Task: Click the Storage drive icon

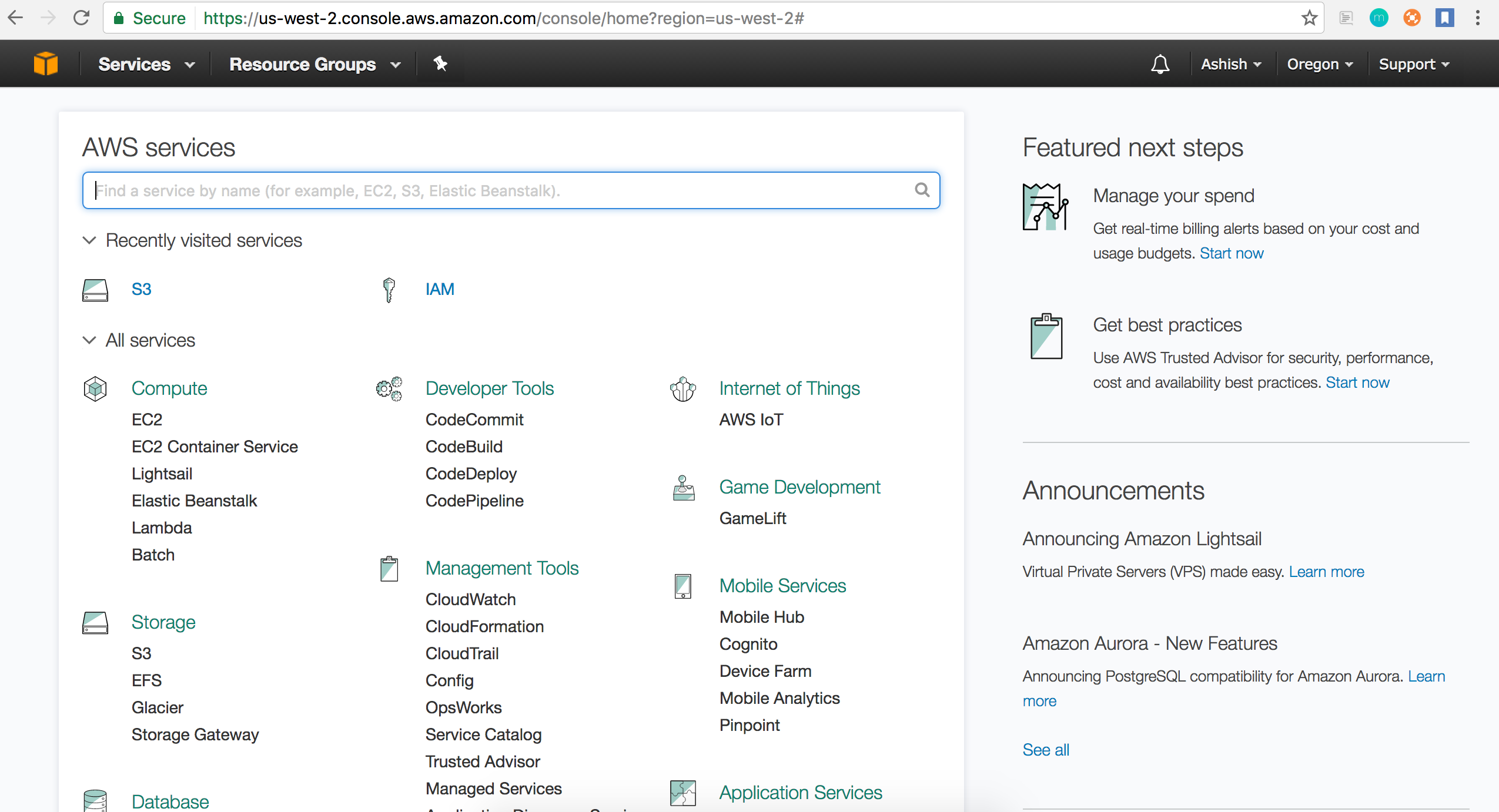Action: [95, 622]
